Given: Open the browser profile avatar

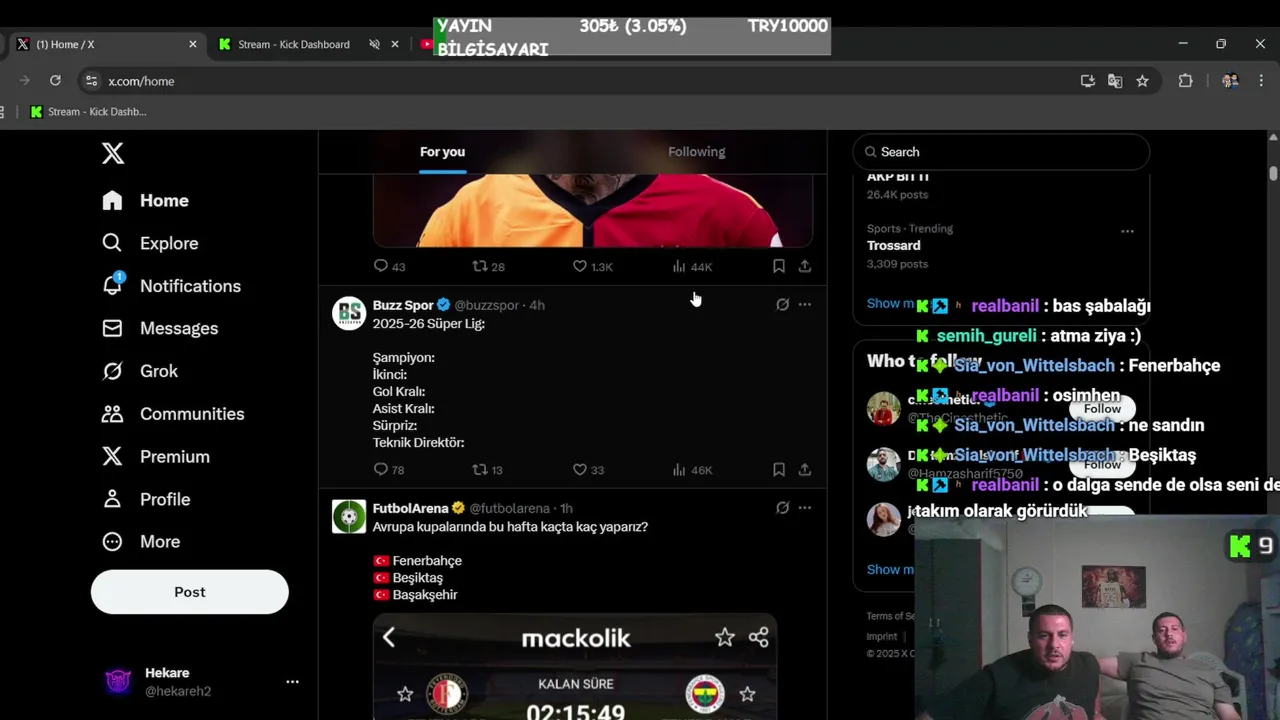Looking at the screenshot, I should point(1230,81).
